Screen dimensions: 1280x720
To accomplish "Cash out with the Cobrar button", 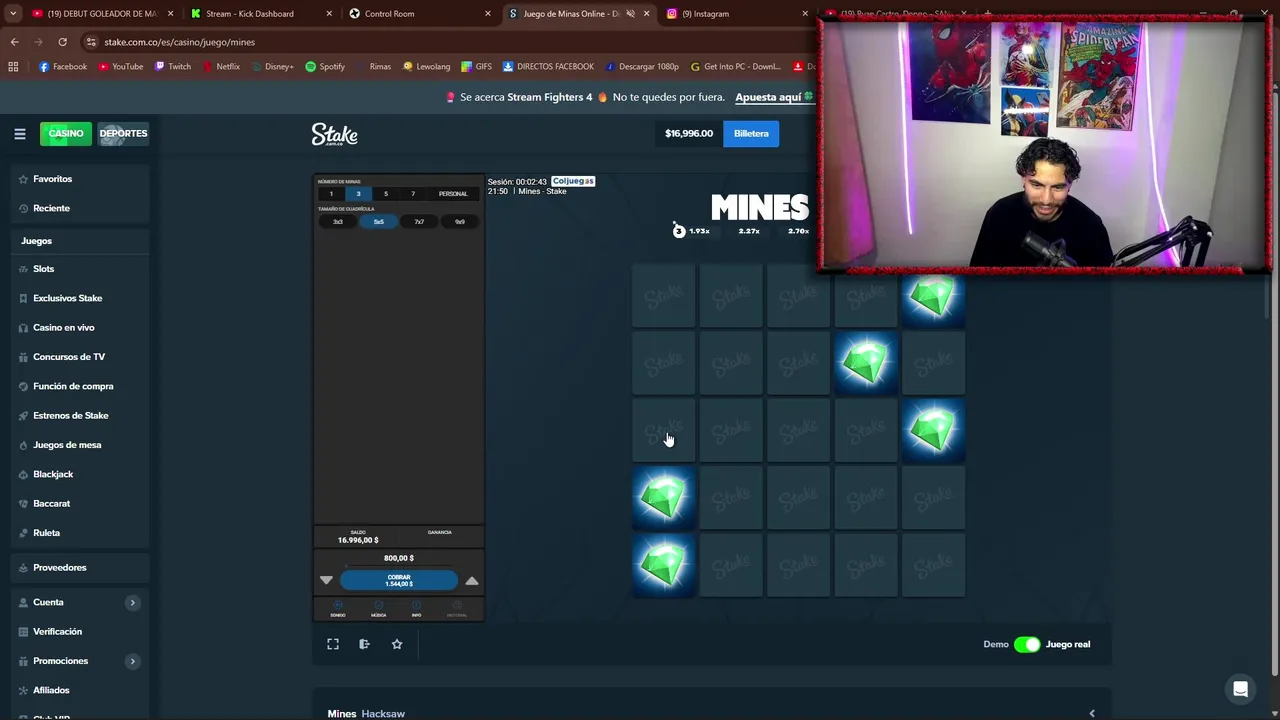I will click(399, 580).
